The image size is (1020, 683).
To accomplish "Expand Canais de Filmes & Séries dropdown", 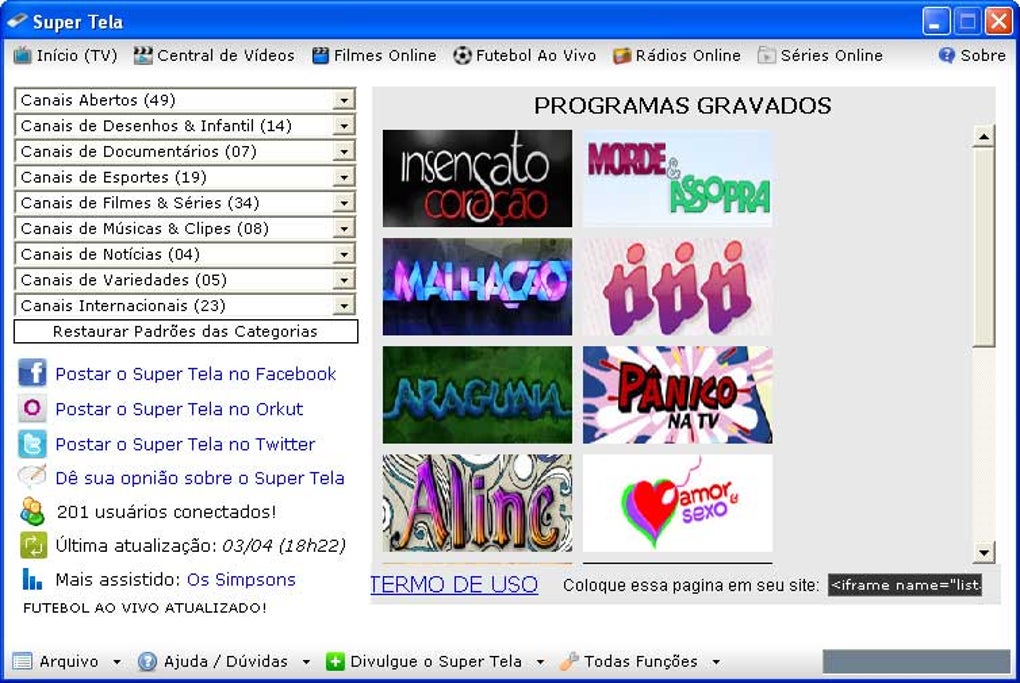I will pos(343,203).
